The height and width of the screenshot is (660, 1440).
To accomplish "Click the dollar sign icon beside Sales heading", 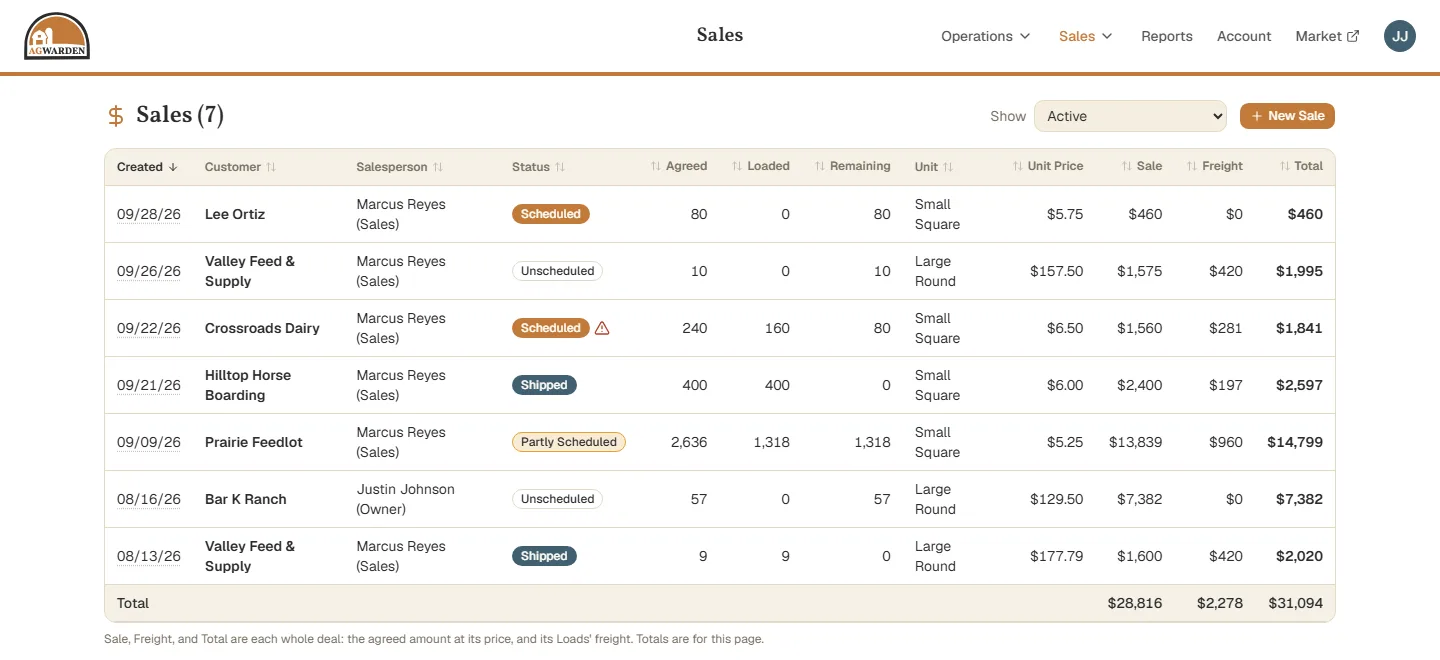I will point(116,116).
